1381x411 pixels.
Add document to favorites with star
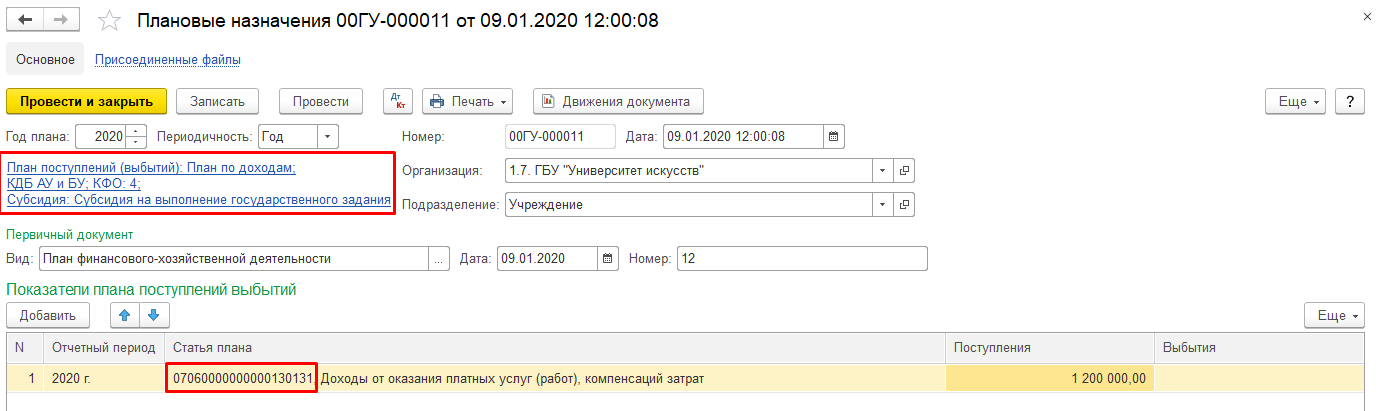[112, 21]
